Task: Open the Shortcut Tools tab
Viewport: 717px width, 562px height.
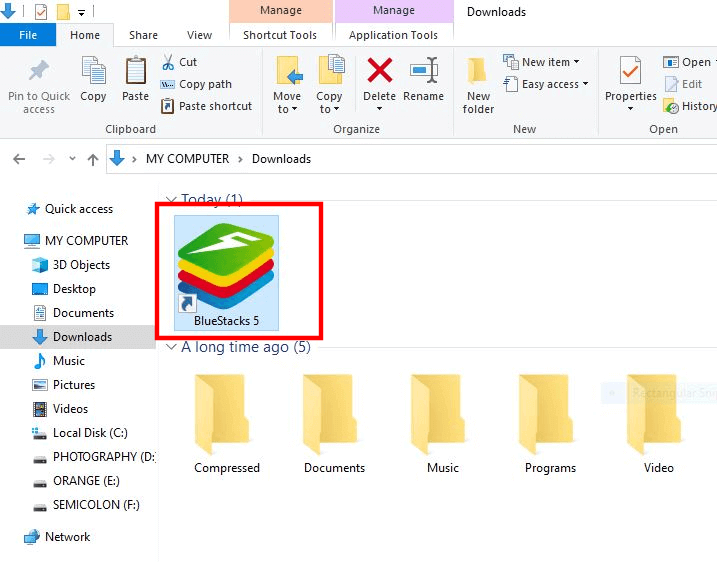Action: coord(280,35)
